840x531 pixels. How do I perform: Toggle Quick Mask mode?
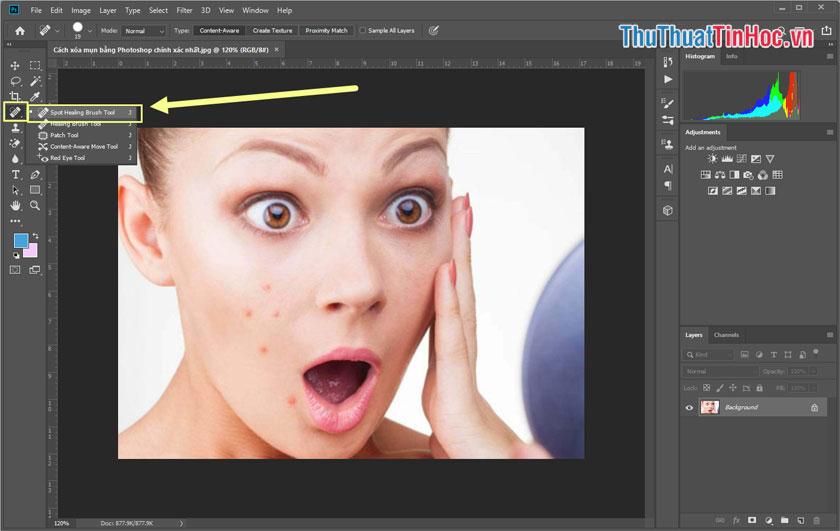click(x=15, y=270)
